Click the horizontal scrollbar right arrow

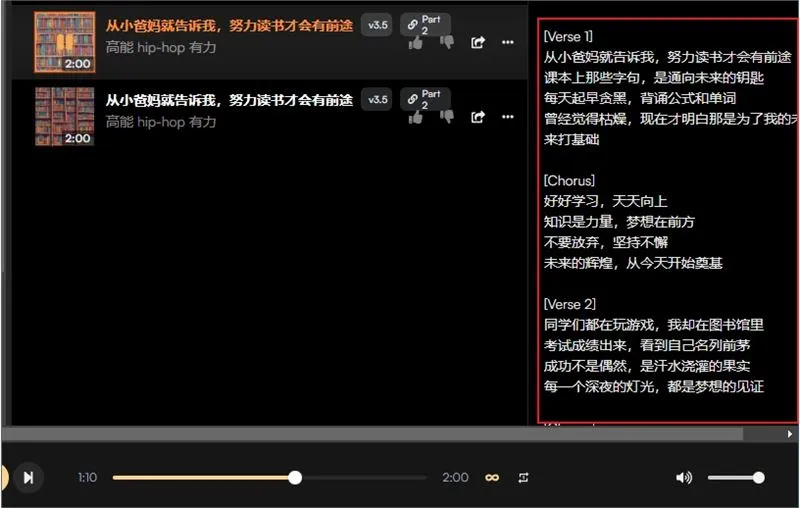click(790, 435)
